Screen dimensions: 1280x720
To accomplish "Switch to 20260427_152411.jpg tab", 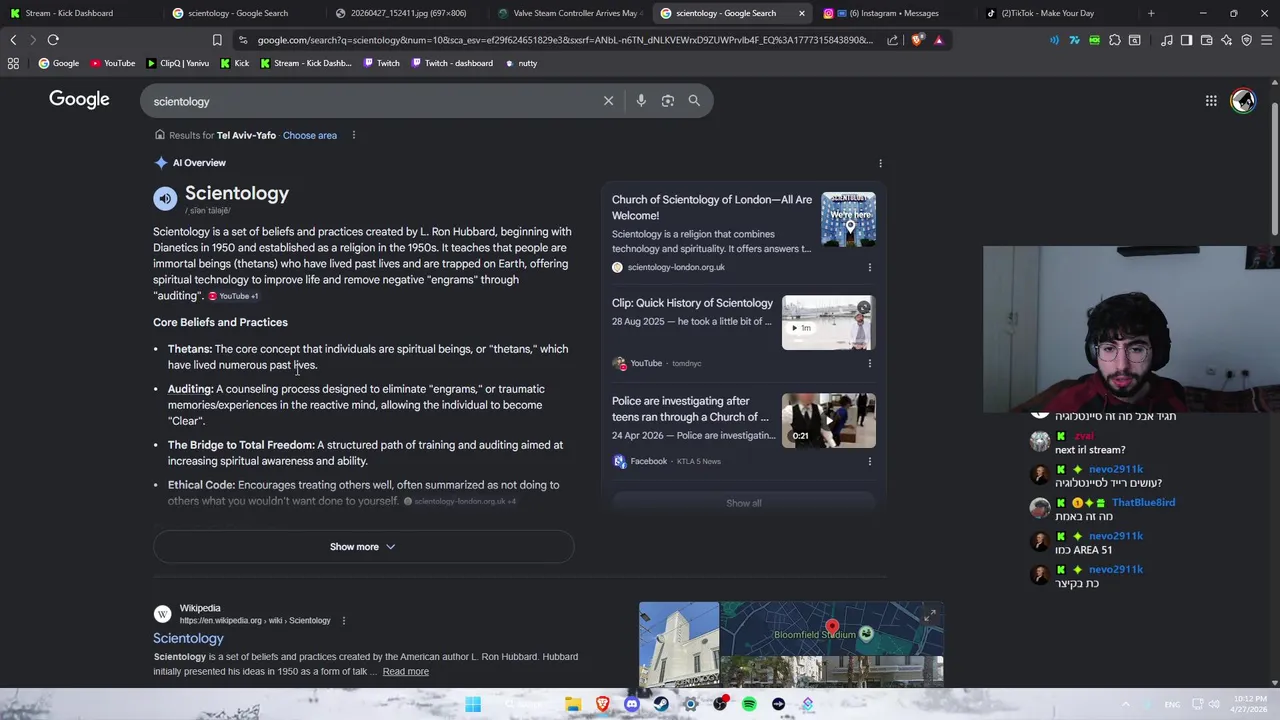I will point(408,13).
